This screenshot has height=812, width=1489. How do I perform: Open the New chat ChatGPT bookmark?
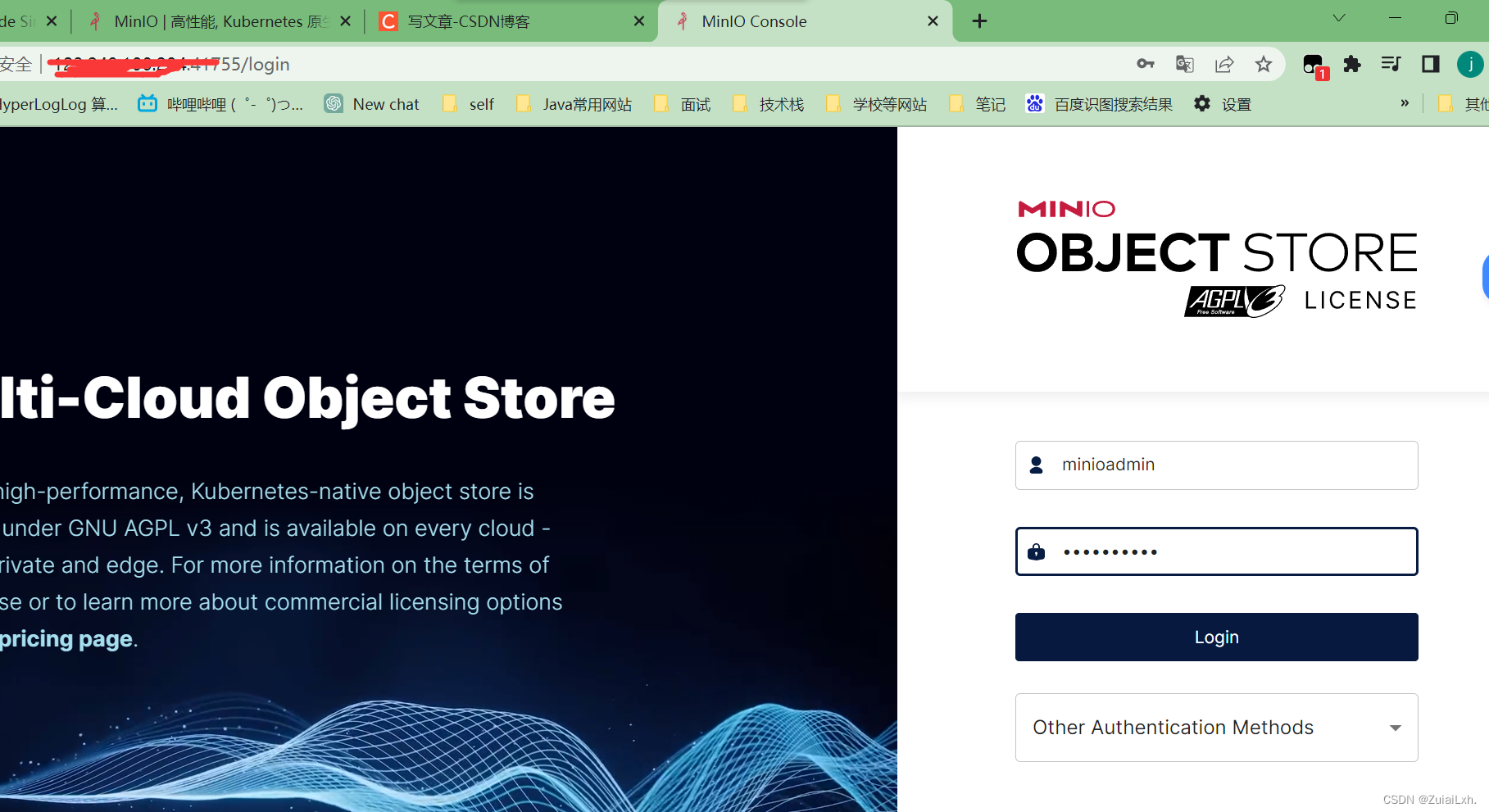pos(371,104)
